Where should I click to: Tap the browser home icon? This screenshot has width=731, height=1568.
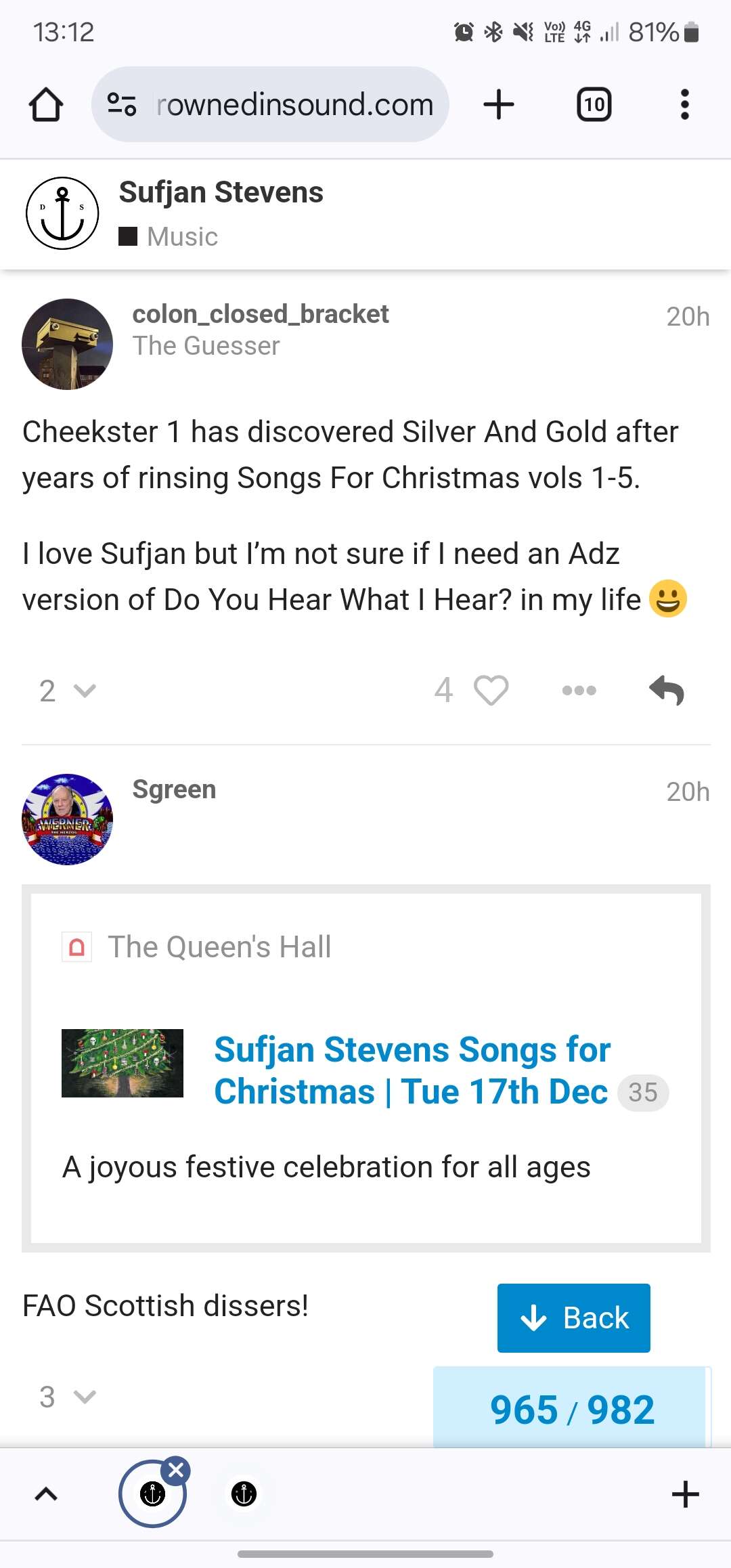pyautogui.click(x=46, y=104)
